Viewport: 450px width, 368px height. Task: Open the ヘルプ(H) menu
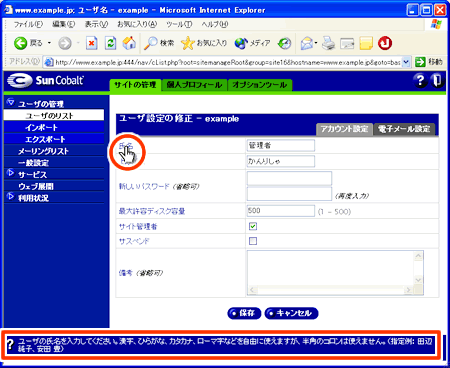coord(215,24)
